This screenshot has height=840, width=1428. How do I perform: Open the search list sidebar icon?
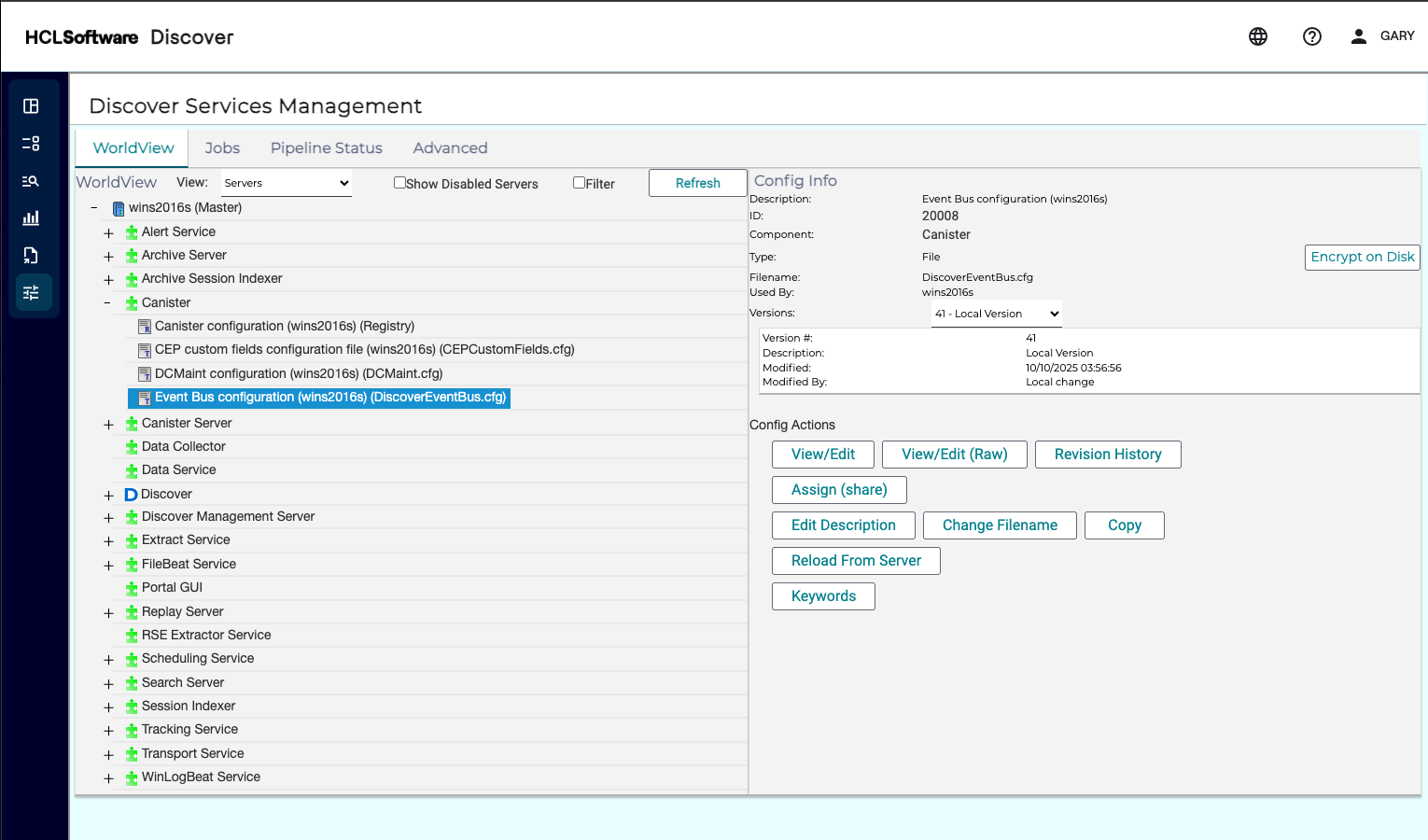click(31, 181)
